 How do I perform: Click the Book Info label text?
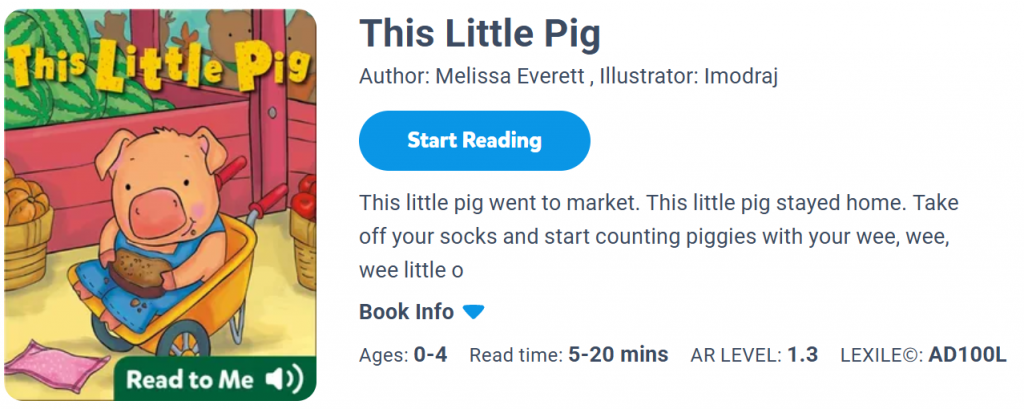pyautogui.click(x=406, y=312)
